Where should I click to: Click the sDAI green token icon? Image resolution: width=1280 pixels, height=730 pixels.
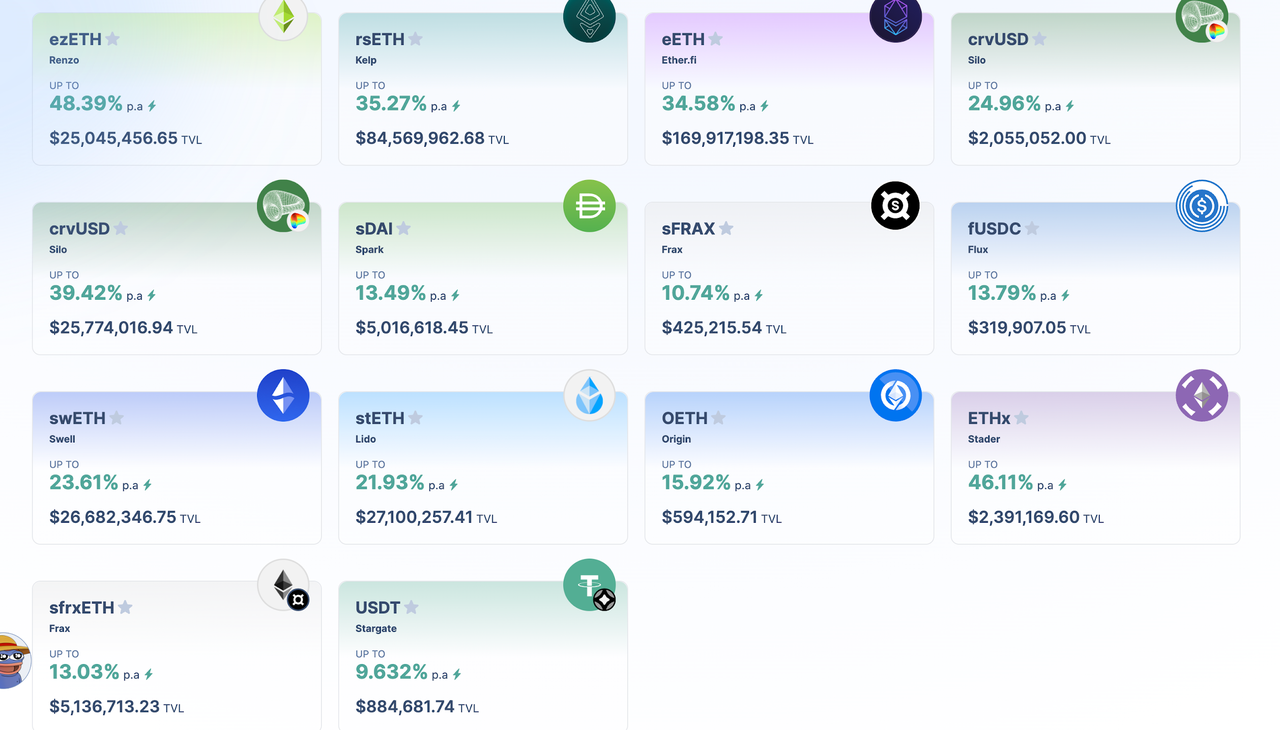590,206
